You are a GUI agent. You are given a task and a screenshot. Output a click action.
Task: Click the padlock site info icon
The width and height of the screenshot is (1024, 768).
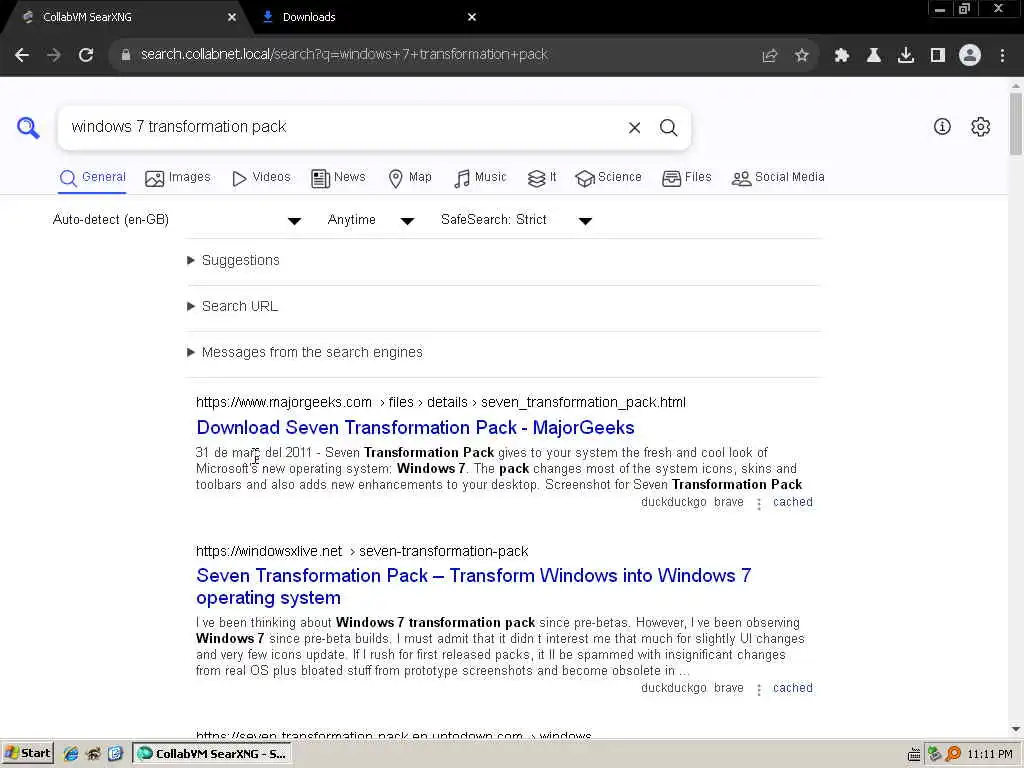tap(126, 55)
